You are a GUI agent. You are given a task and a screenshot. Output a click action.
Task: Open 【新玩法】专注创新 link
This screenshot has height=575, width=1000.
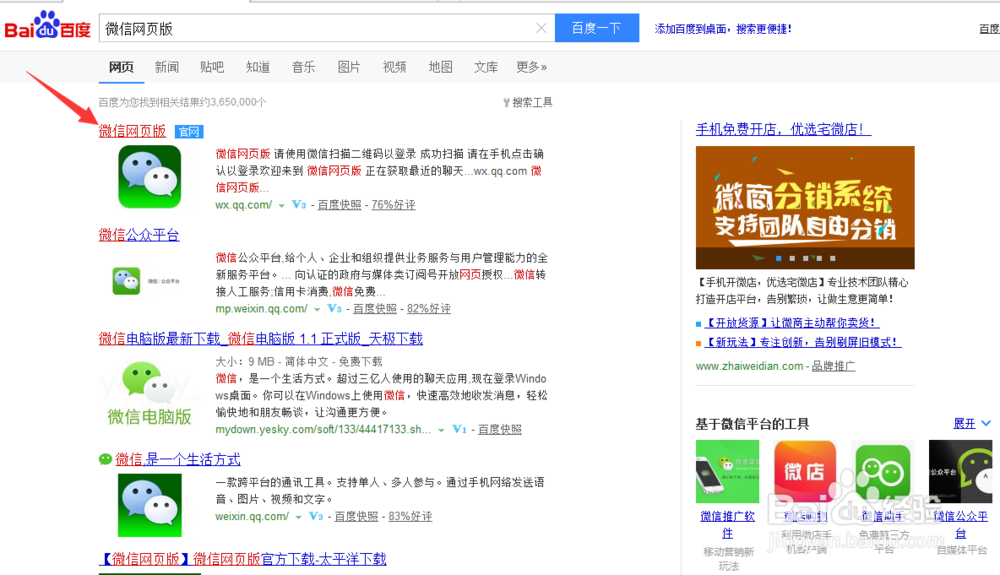(802, 342)
